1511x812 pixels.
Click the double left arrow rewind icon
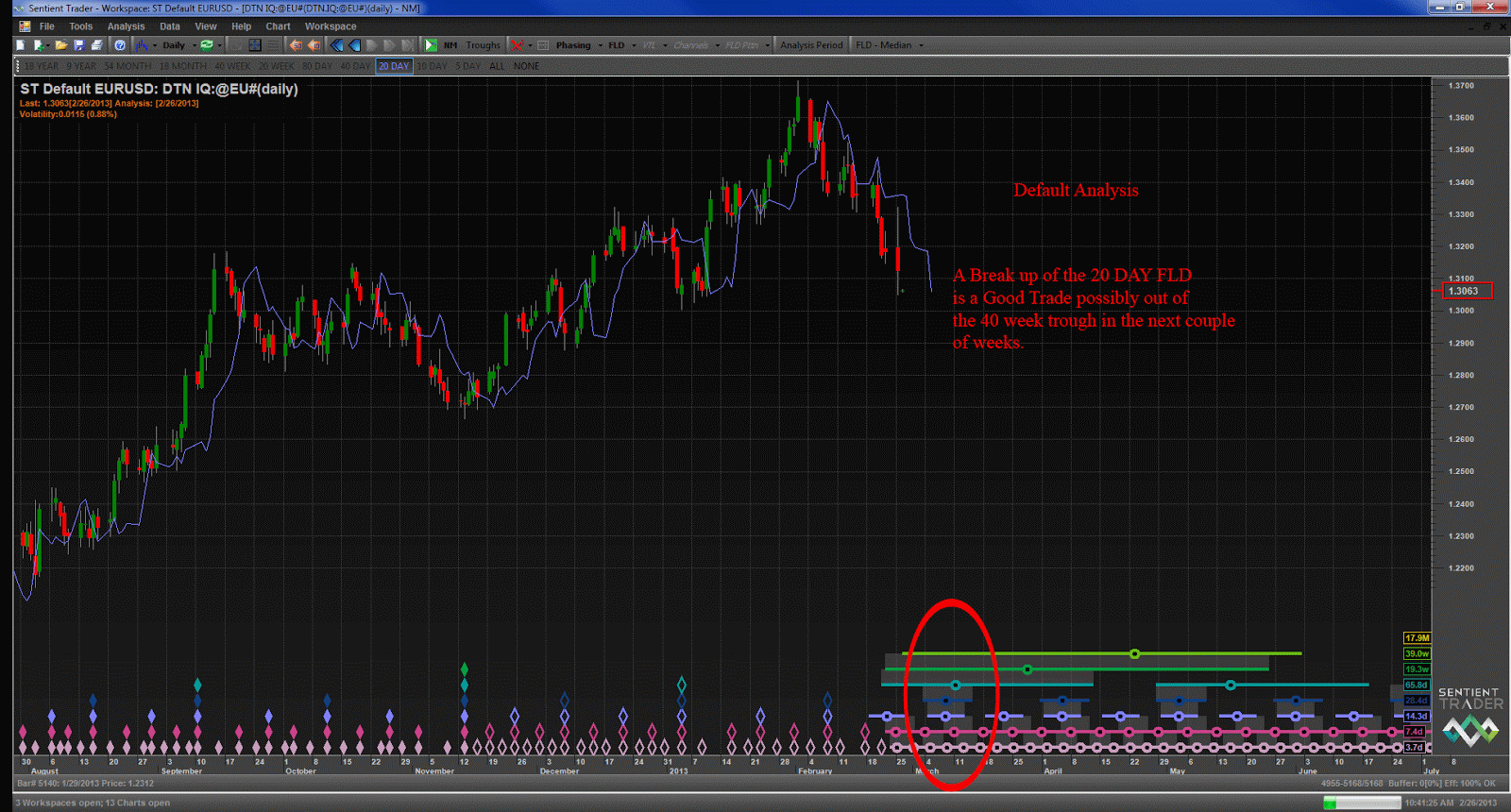click(x=337, y=45)
